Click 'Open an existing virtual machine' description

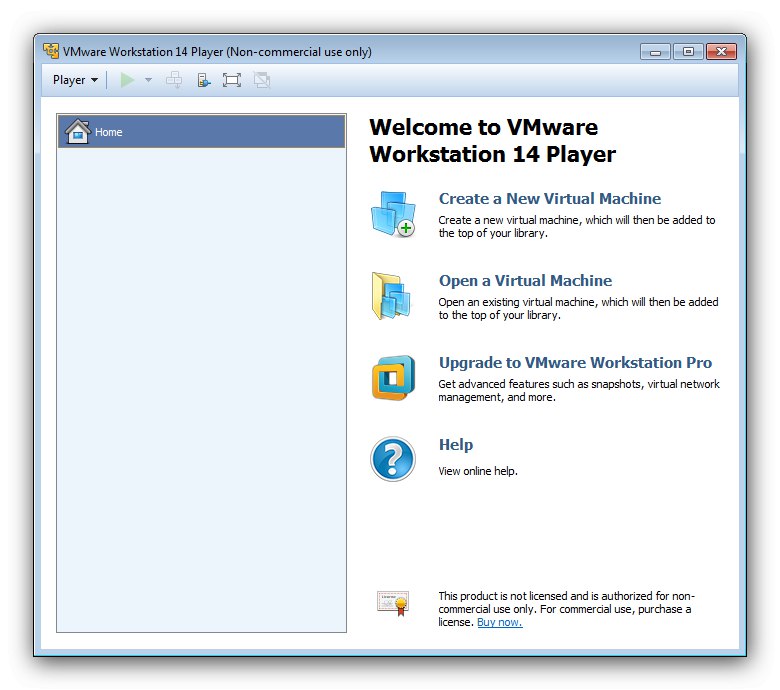[x=578, y=308]
